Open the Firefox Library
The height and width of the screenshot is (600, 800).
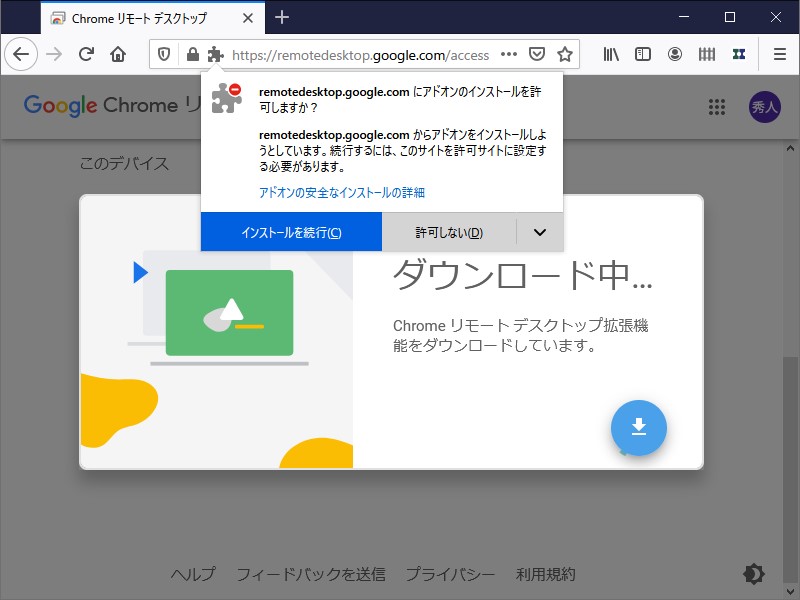(611, 54)
